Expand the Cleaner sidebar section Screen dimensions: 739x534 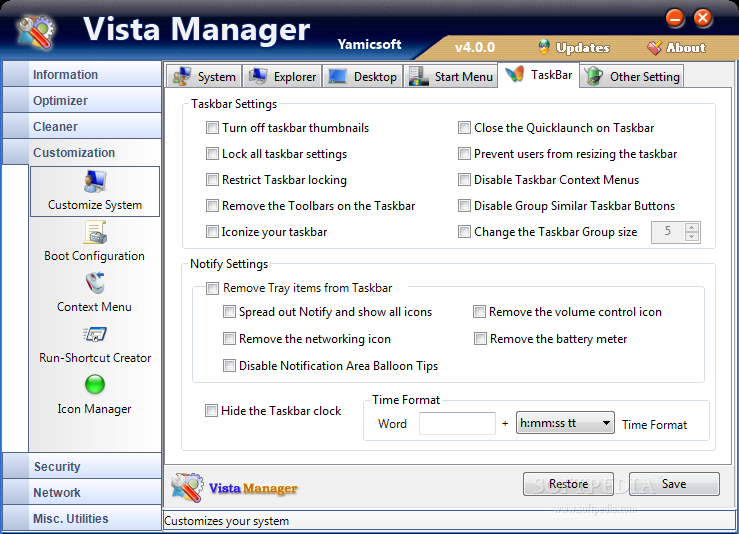[82, 126]
